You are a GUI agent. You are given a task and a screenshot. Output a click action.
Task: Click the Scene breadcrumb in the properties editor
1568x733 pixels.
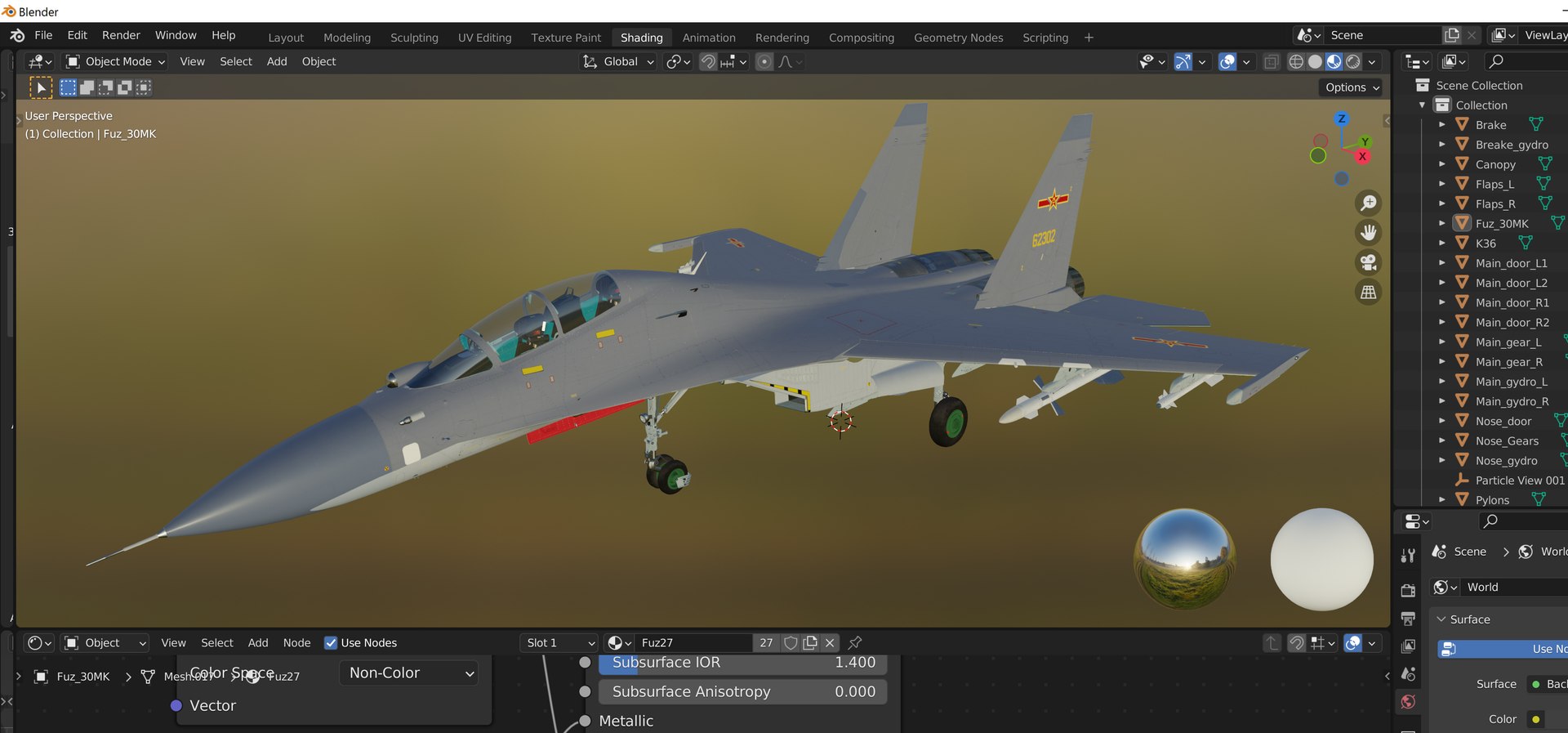click(1470, 552)
